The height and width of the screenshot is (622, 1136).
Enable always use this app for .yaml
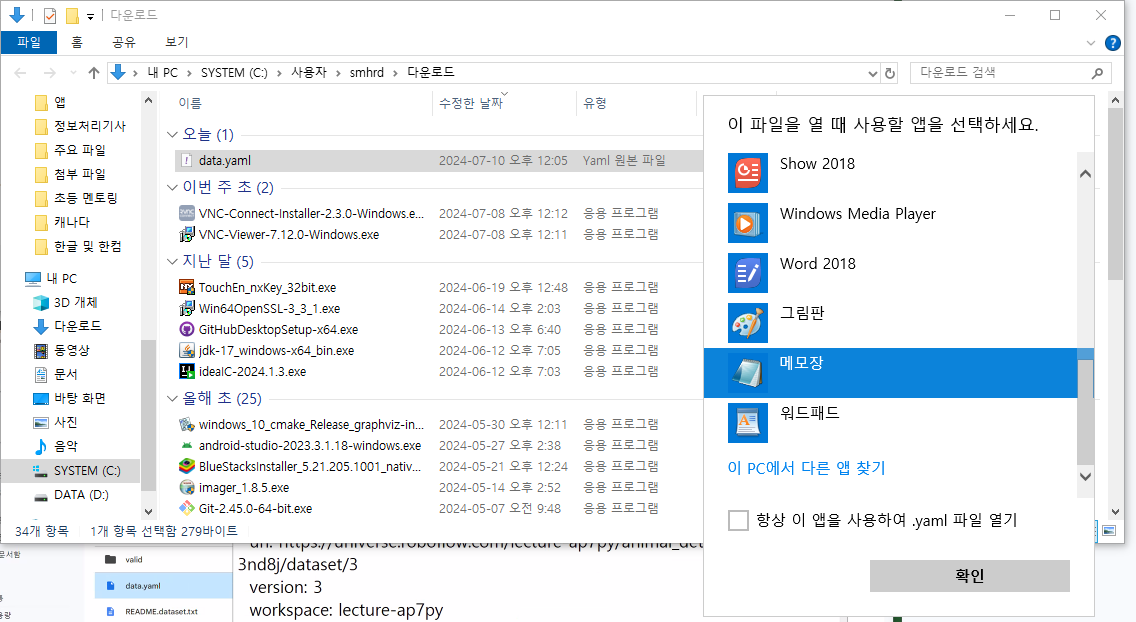(738, 520)
